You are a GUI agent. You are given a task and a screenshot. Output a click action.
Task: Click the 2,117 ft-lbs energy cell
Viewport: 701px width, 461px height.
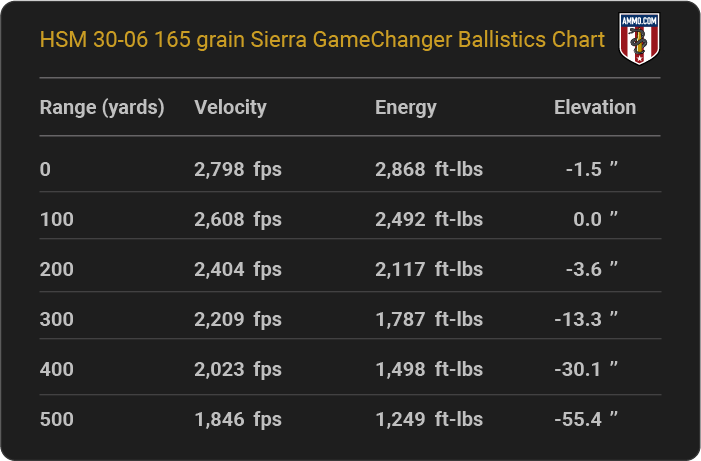[429, 270]
